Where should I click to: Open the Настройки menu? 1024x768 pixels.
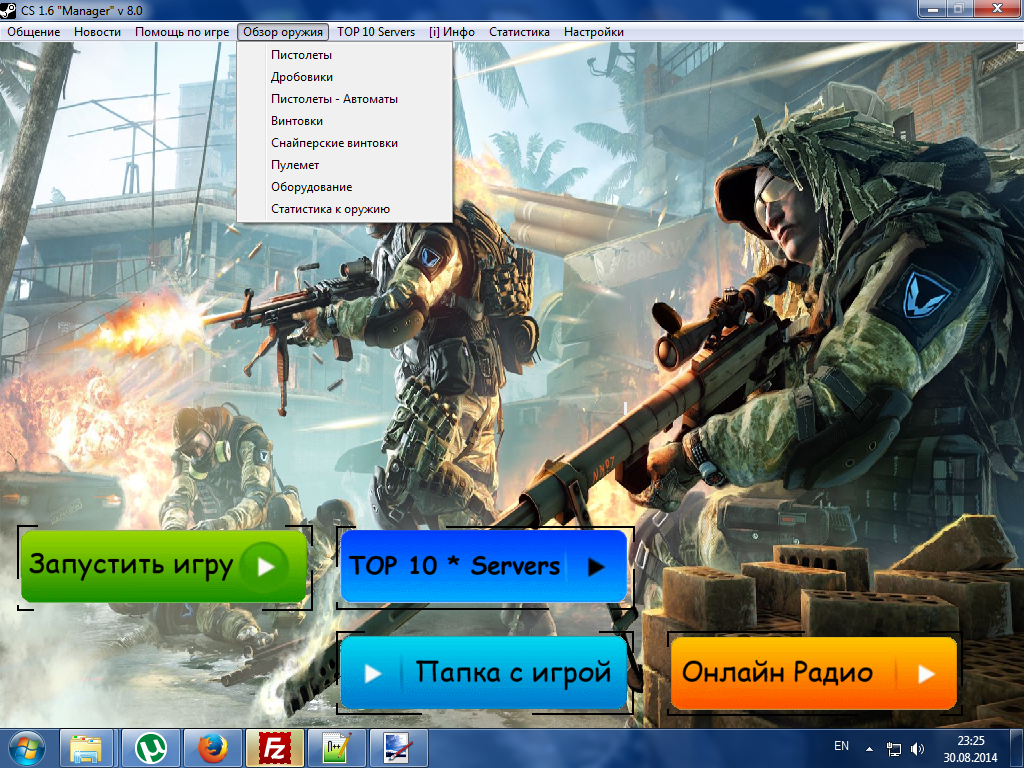pyautogui.click(x=594, y=32)
